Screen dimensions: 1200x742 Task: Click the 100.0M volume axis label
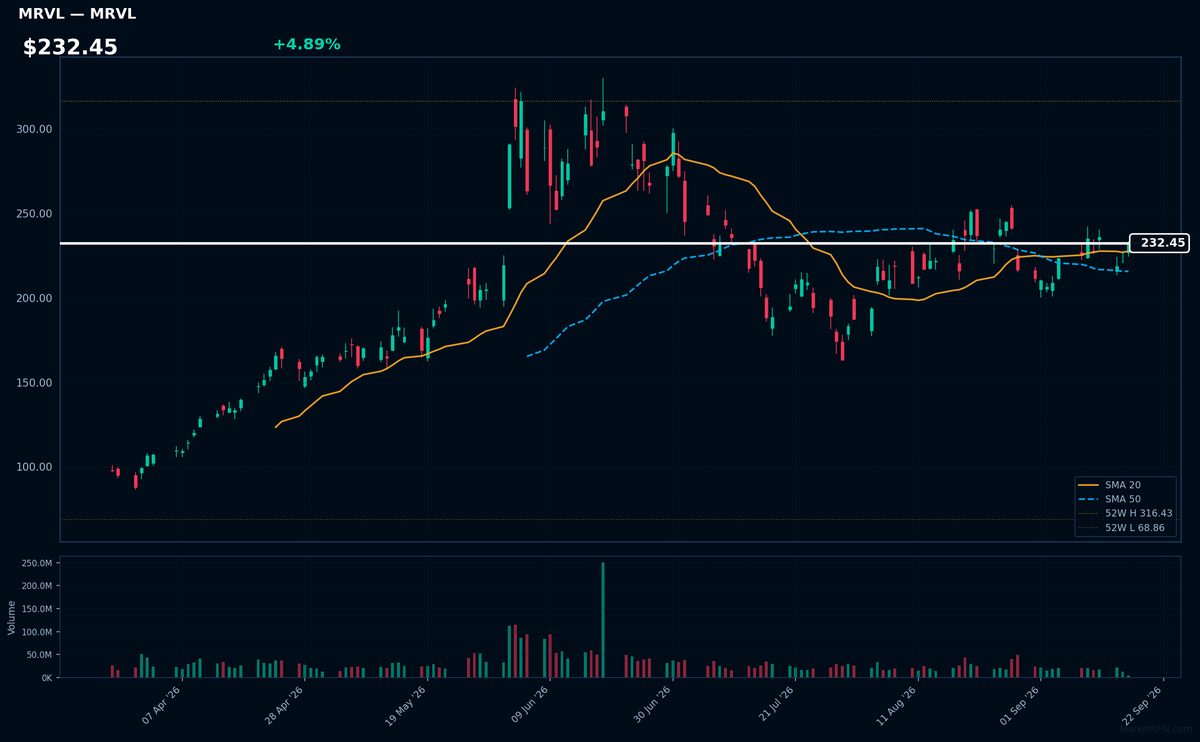37,632
